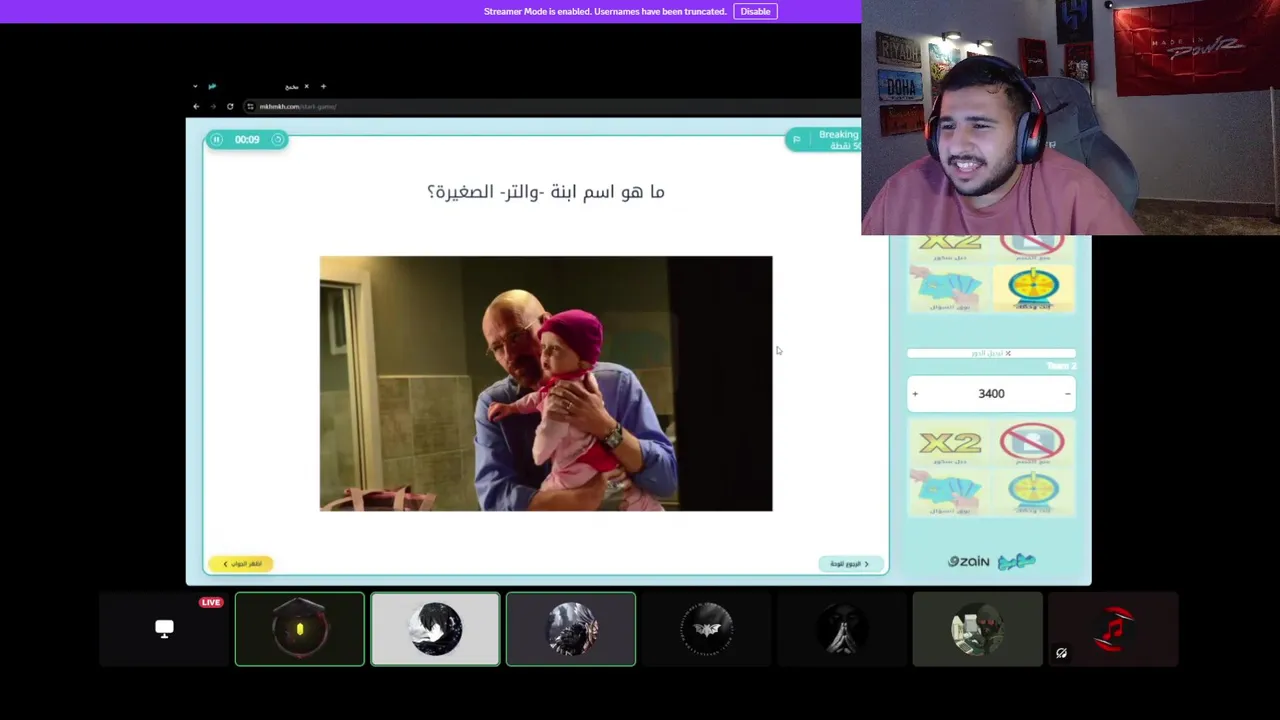Reset the question timer

278,140
